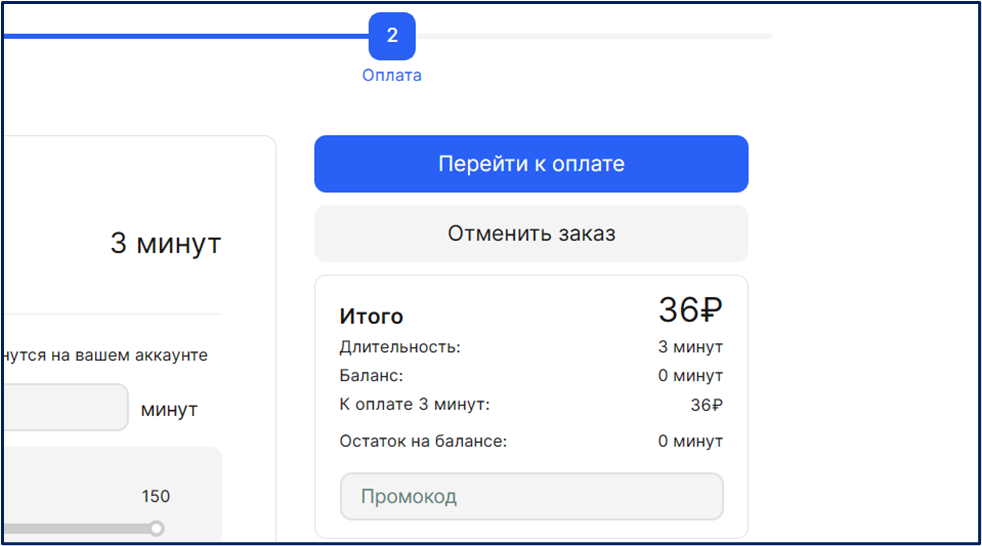Click the Баланс row label
Viewport: 982px width, 546px height.
(371, 376)
